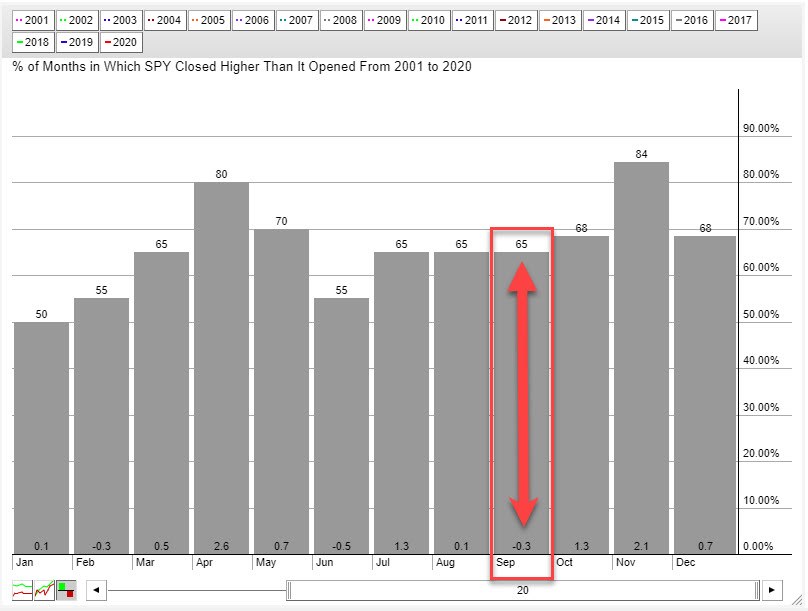
Task: Switch to the separate lines chart mode icon
Action: [22, 590]
